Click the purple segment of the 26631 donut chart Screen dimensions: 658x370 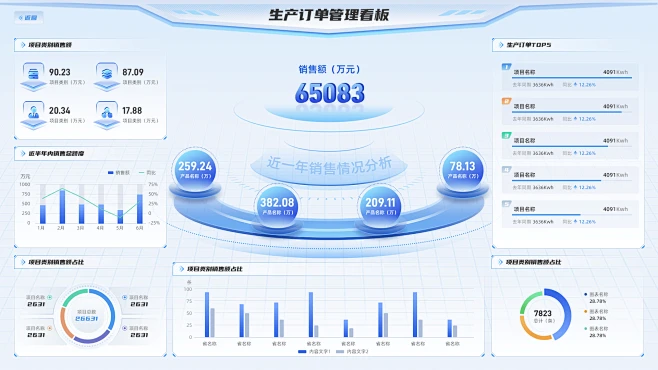pos(91,338)
